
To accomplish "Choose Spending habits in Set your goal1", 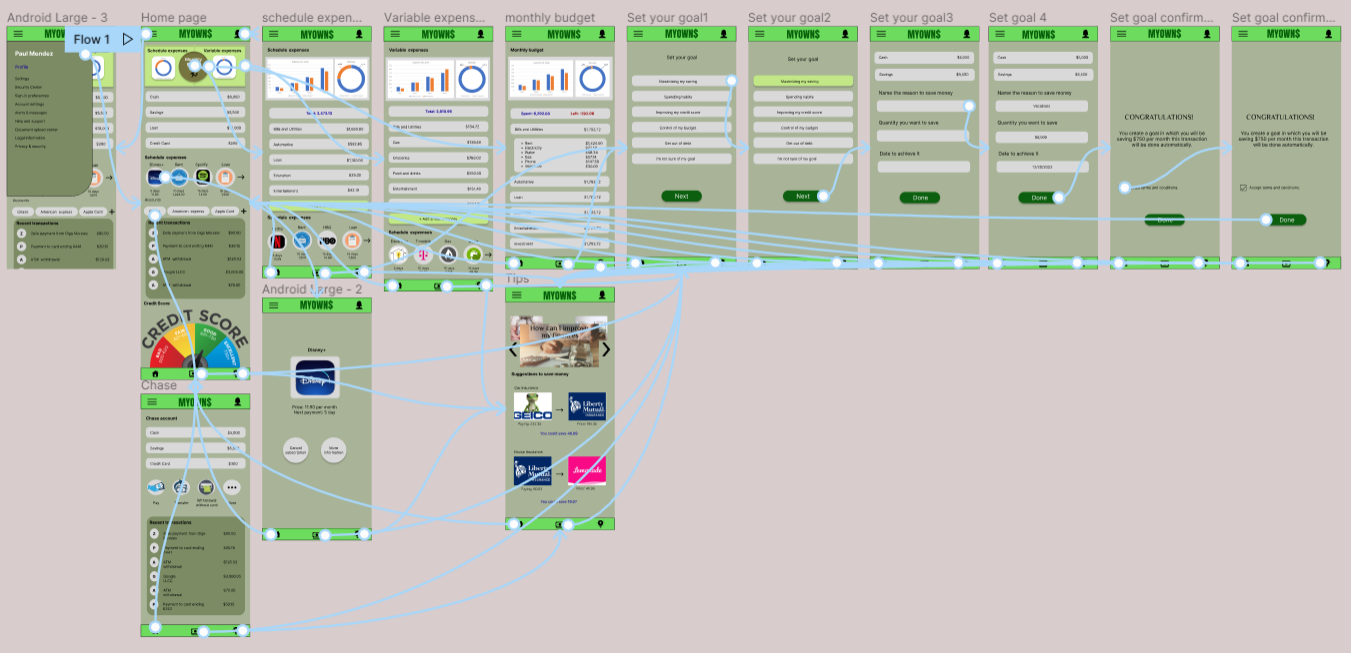I will pos(681,97).
